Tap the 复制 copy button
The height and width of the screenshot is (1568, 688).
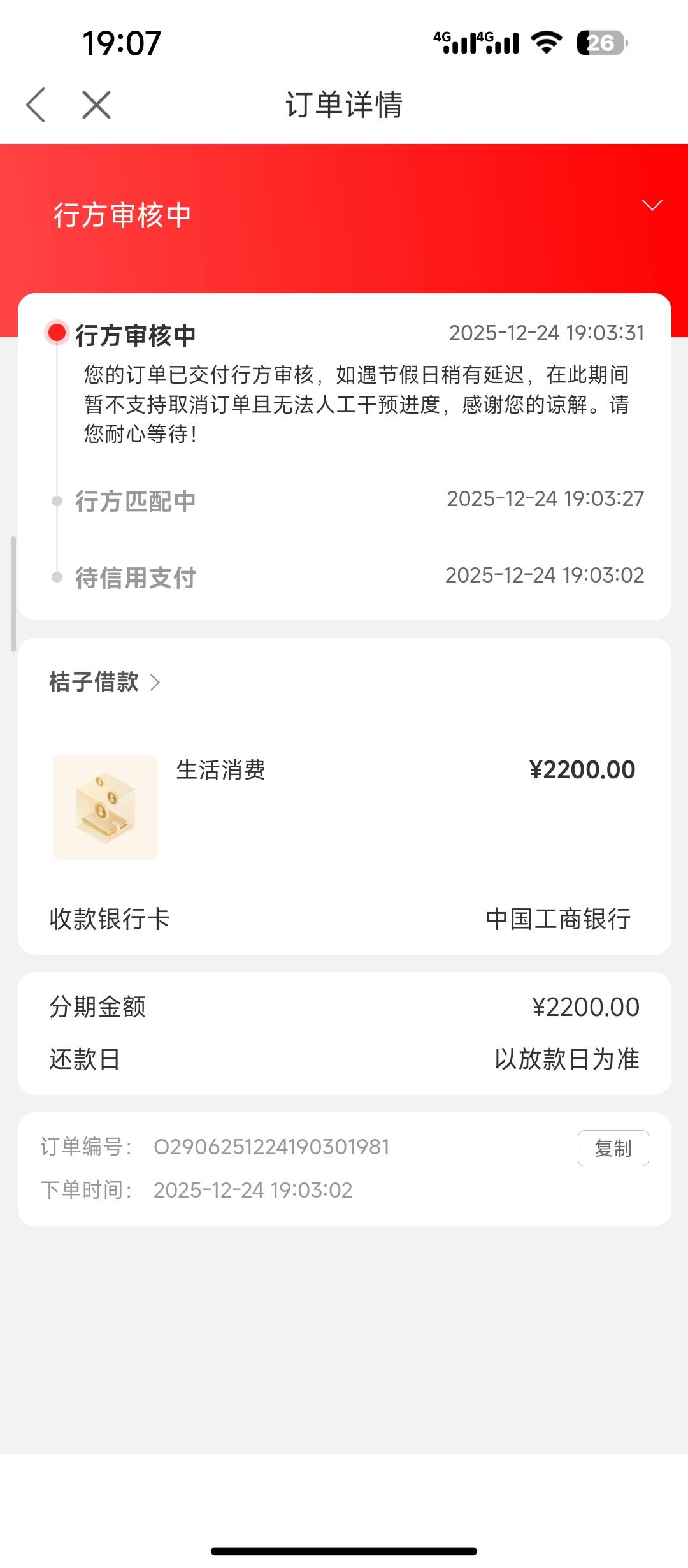tap(613, 1148)
